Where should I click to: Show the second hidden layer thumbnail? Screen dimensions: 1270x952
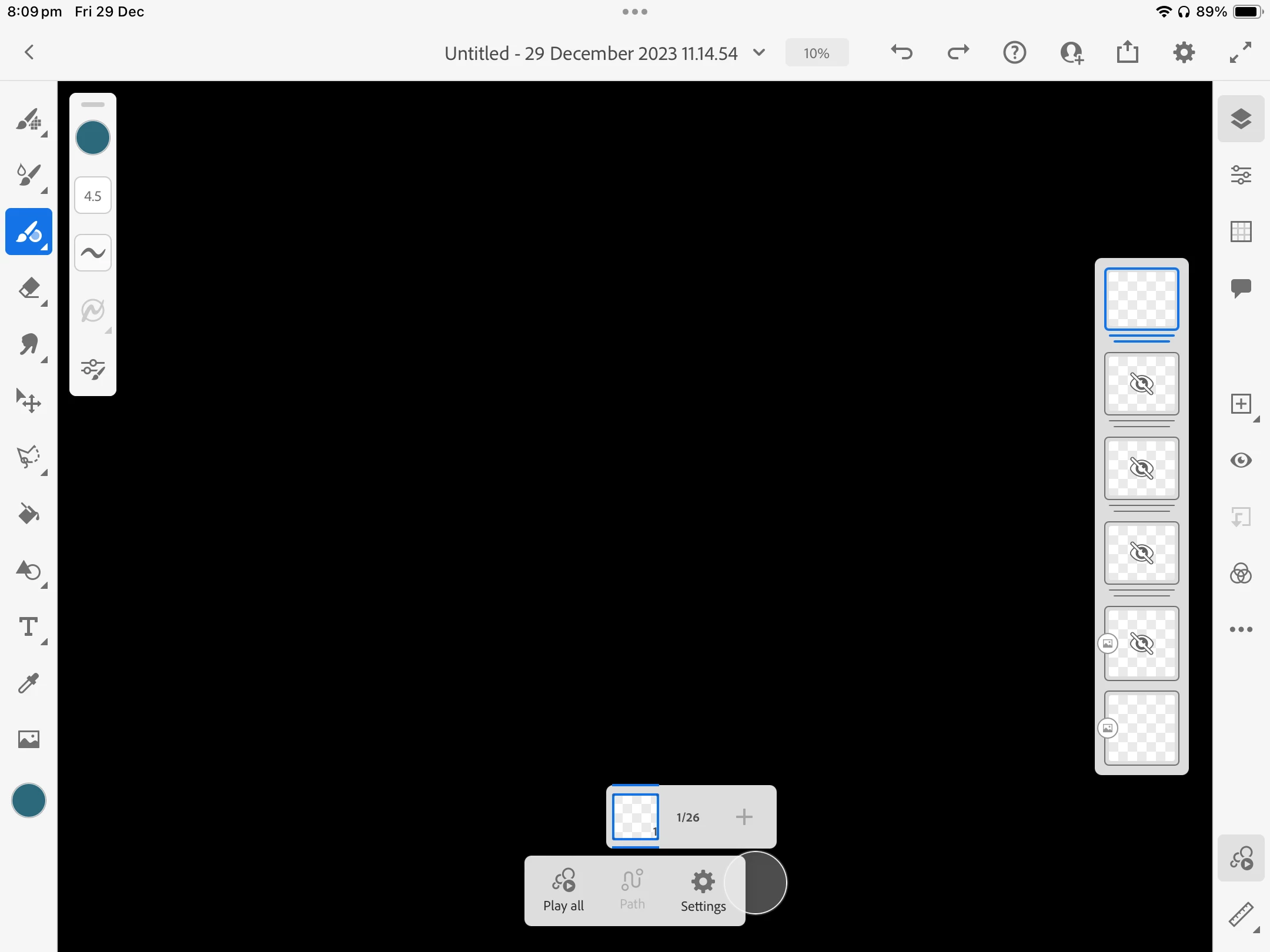pyautogui.click(x=1141, y=468)
